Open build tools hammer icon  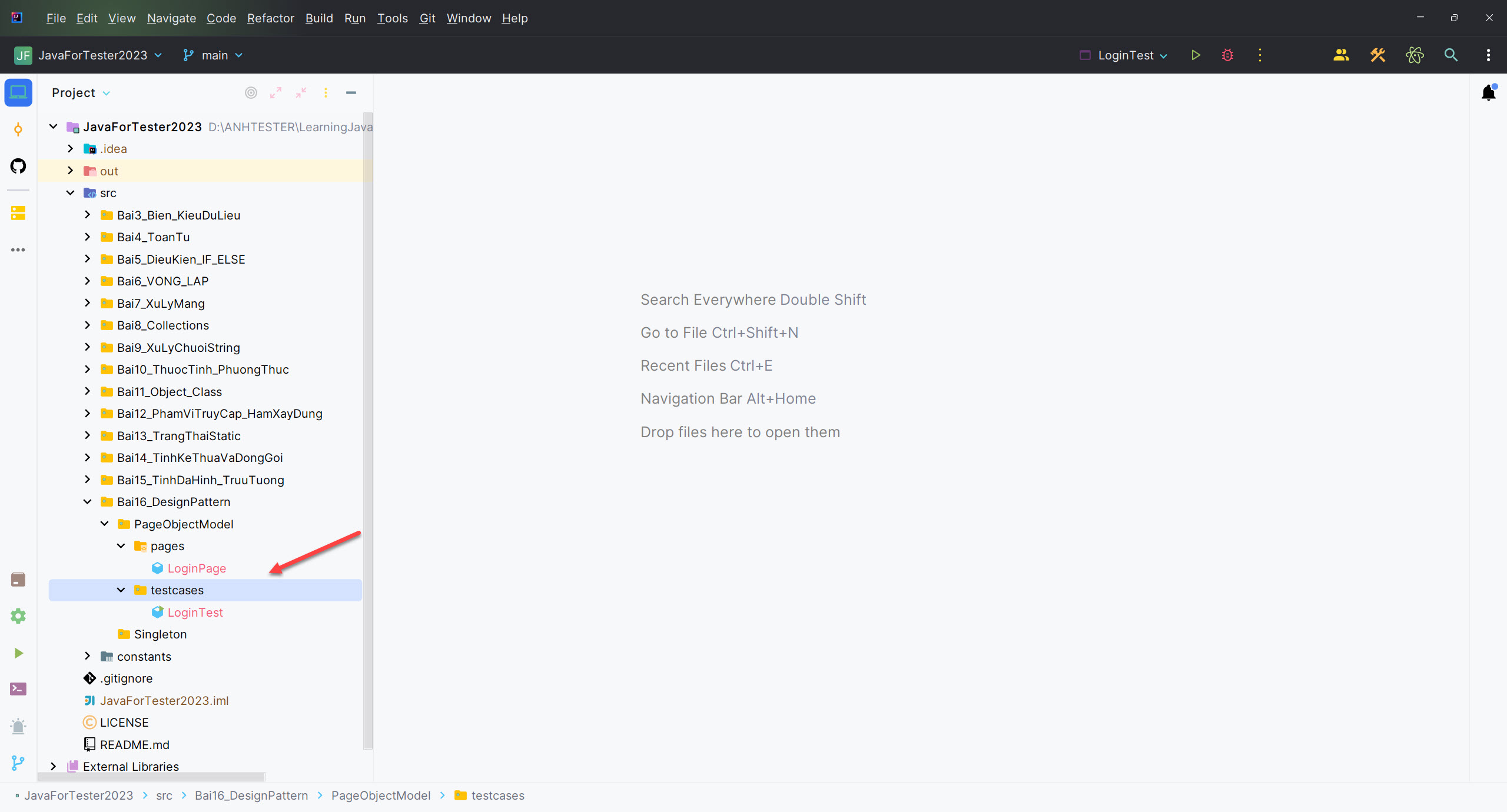coord(1377,55)
